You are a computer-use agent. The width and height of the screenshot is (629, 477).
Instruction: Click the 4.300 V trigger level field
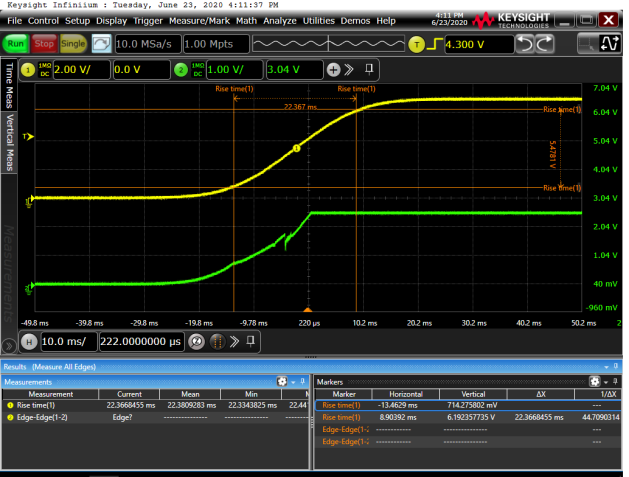[x=470, y=44]
